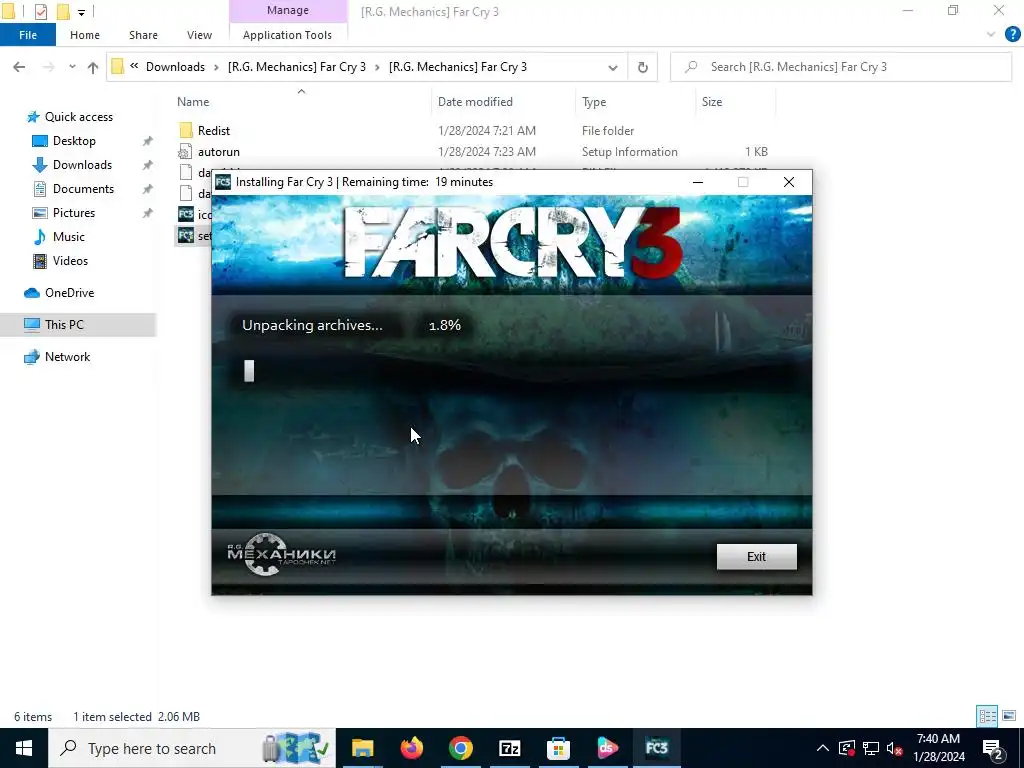Switch to large icons view layout
The width and height of the screenshot is (1024, 768).
tap(1009, 716)
